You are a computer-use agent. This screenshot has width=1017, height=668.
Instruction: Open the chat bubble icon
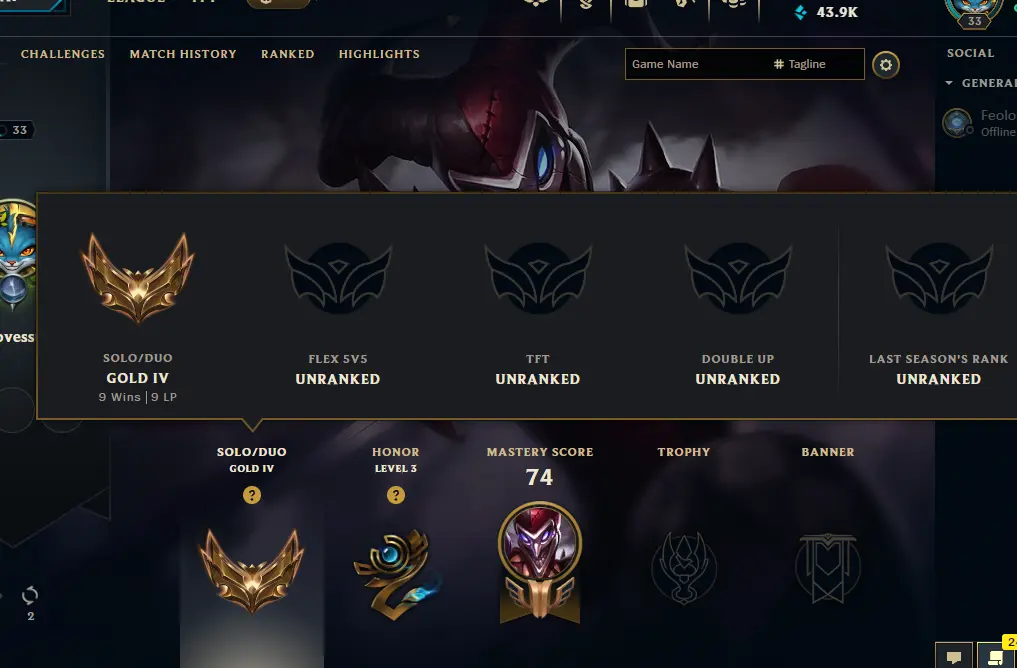pos(953,656)
